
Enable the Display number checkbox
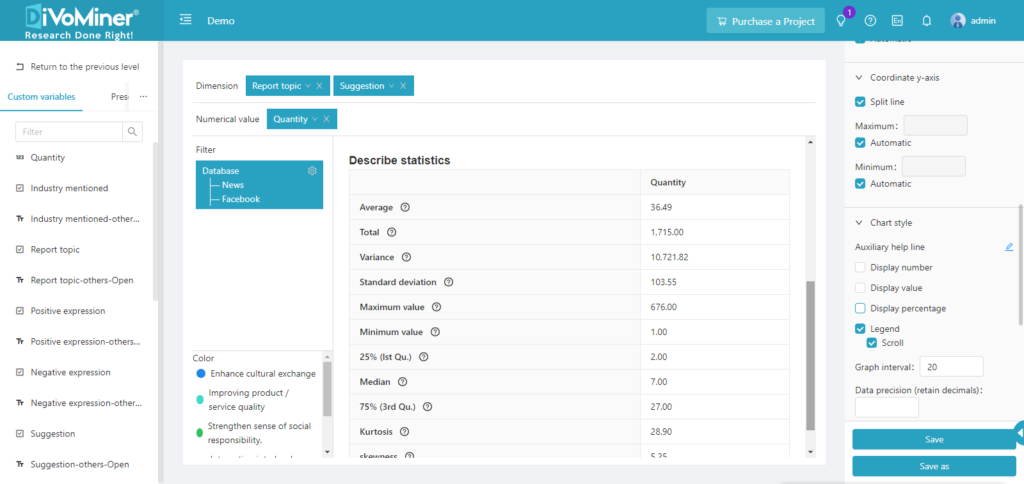(x=860, y=267)
